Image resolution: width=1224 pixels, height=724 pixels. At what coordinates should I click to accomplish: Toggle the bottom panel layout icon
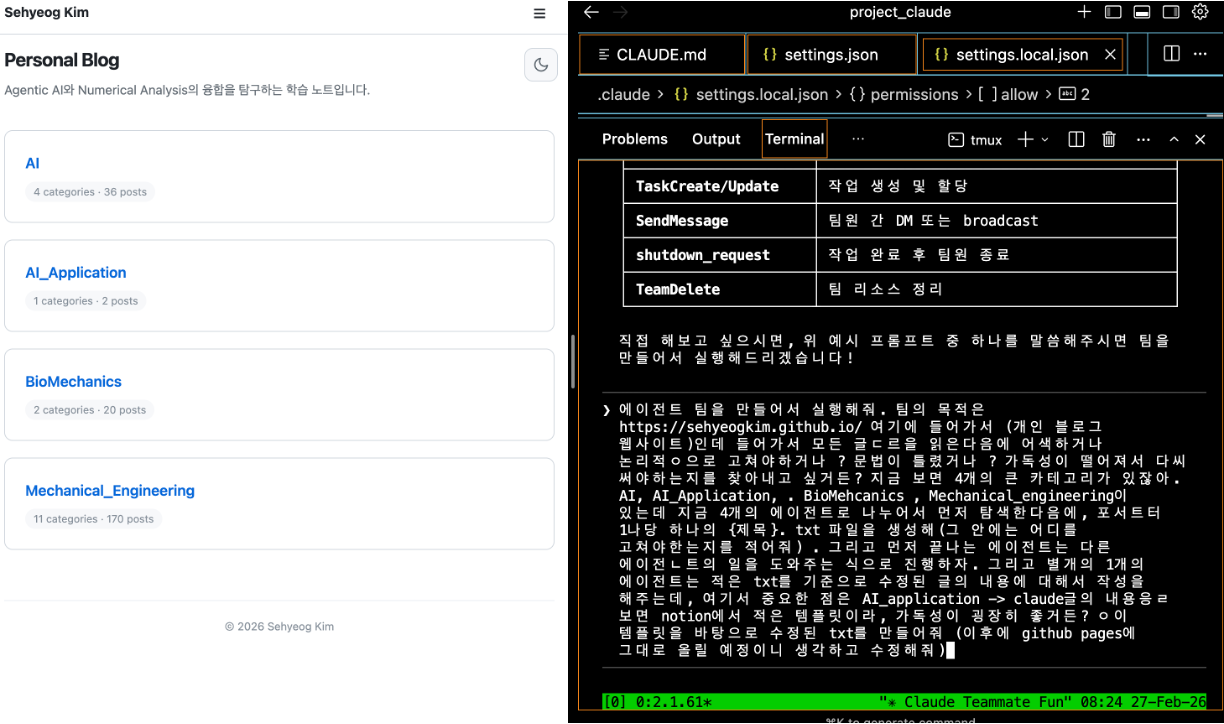tap(1141, 12)
